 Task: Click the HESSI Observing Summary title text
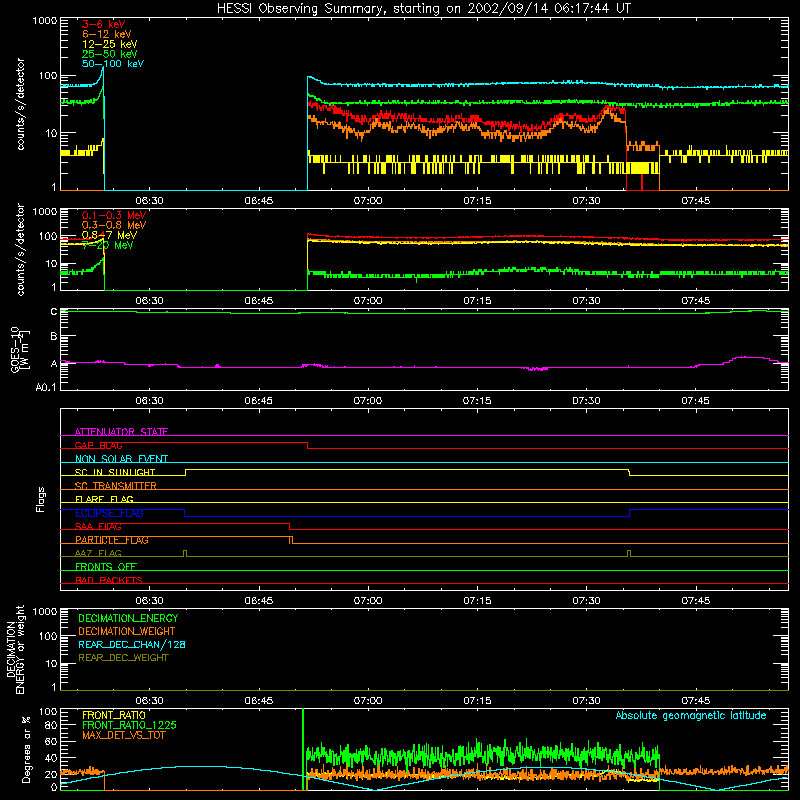pos(424,9)
